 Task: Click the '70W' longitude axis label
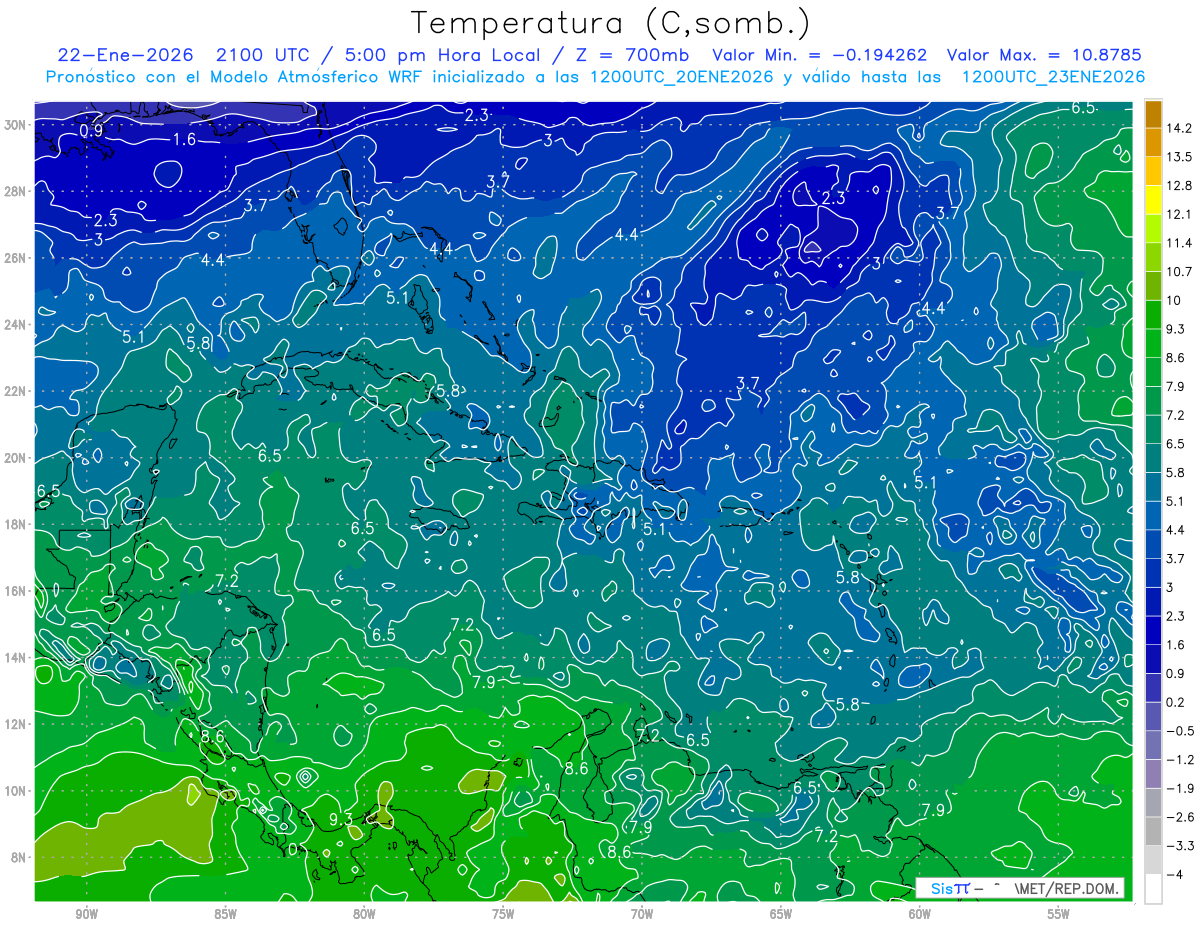[x=642, y=914]
